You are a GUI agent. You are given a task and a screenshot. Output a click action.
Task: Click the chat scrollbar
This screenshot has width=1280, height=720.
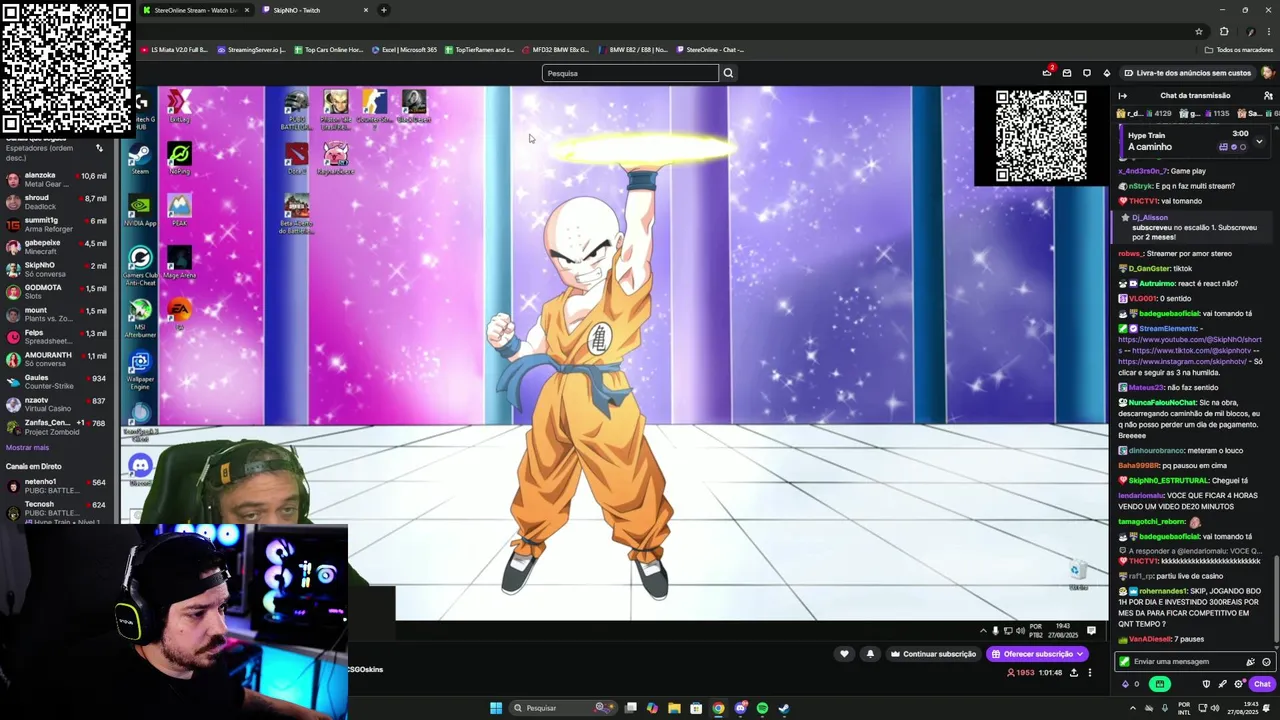coord(1275,597)
